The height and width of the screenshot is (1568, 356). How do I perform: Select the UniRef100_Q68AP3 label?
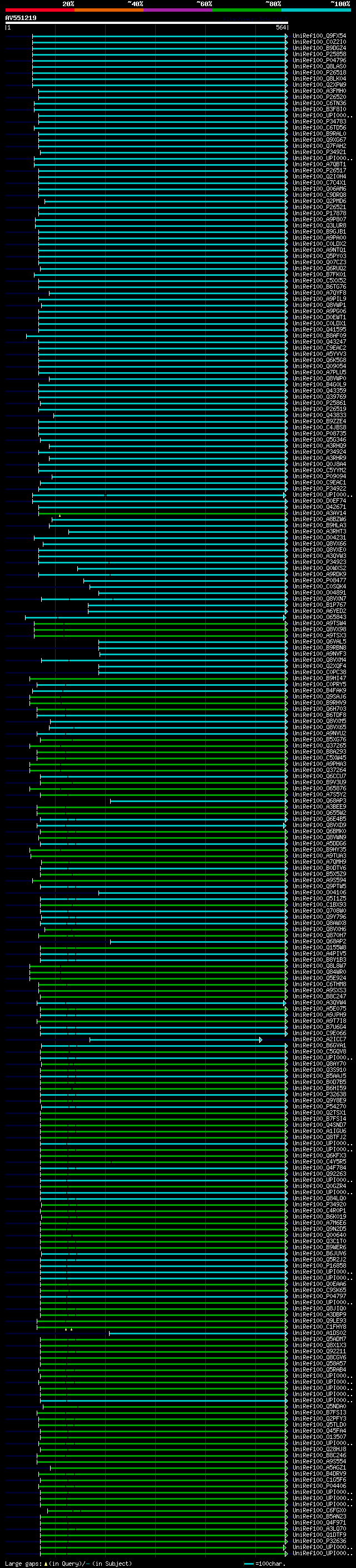click(319, 800)
